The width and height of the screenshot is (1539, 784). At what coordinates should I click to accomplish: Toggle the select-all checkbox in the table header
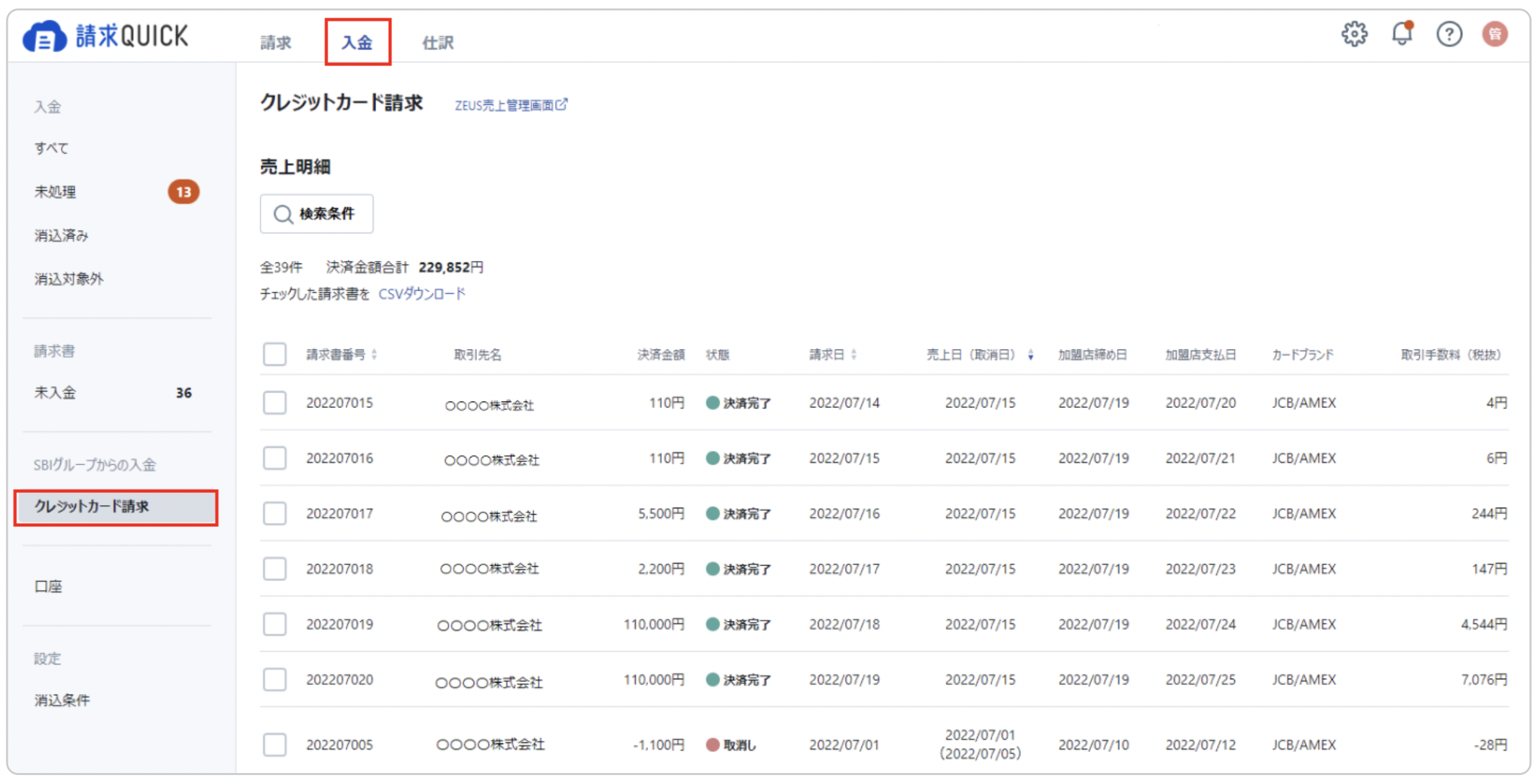274,354
